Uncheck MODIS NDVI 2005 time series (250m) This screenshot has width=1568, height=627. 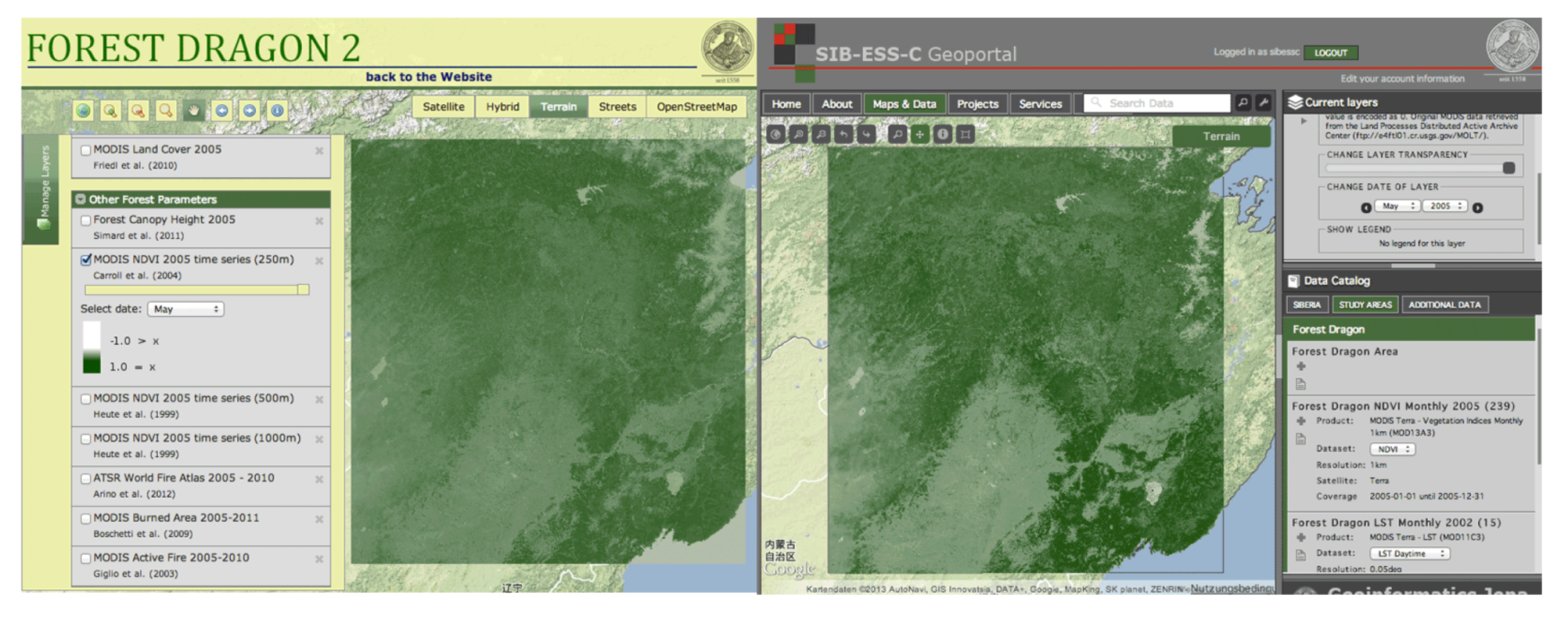click(x=86, y=260)
